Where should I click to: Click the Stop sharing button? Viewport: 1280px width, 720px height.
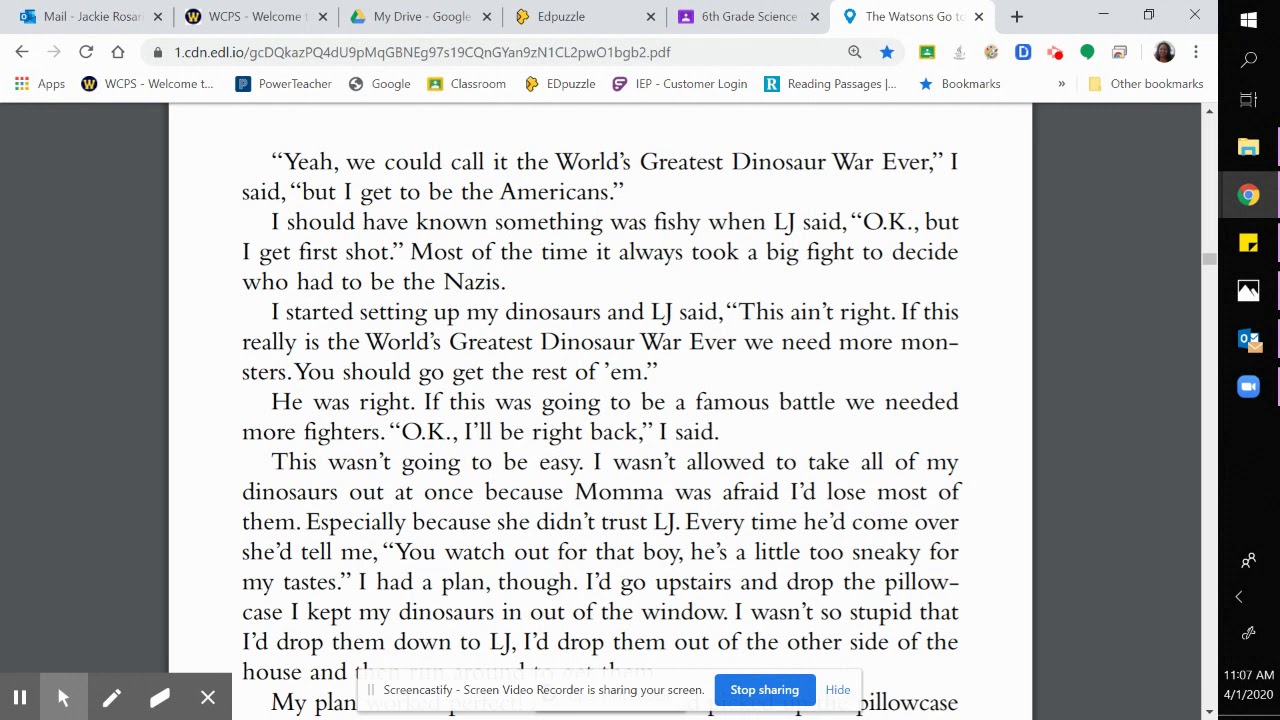tap(764, 690)
